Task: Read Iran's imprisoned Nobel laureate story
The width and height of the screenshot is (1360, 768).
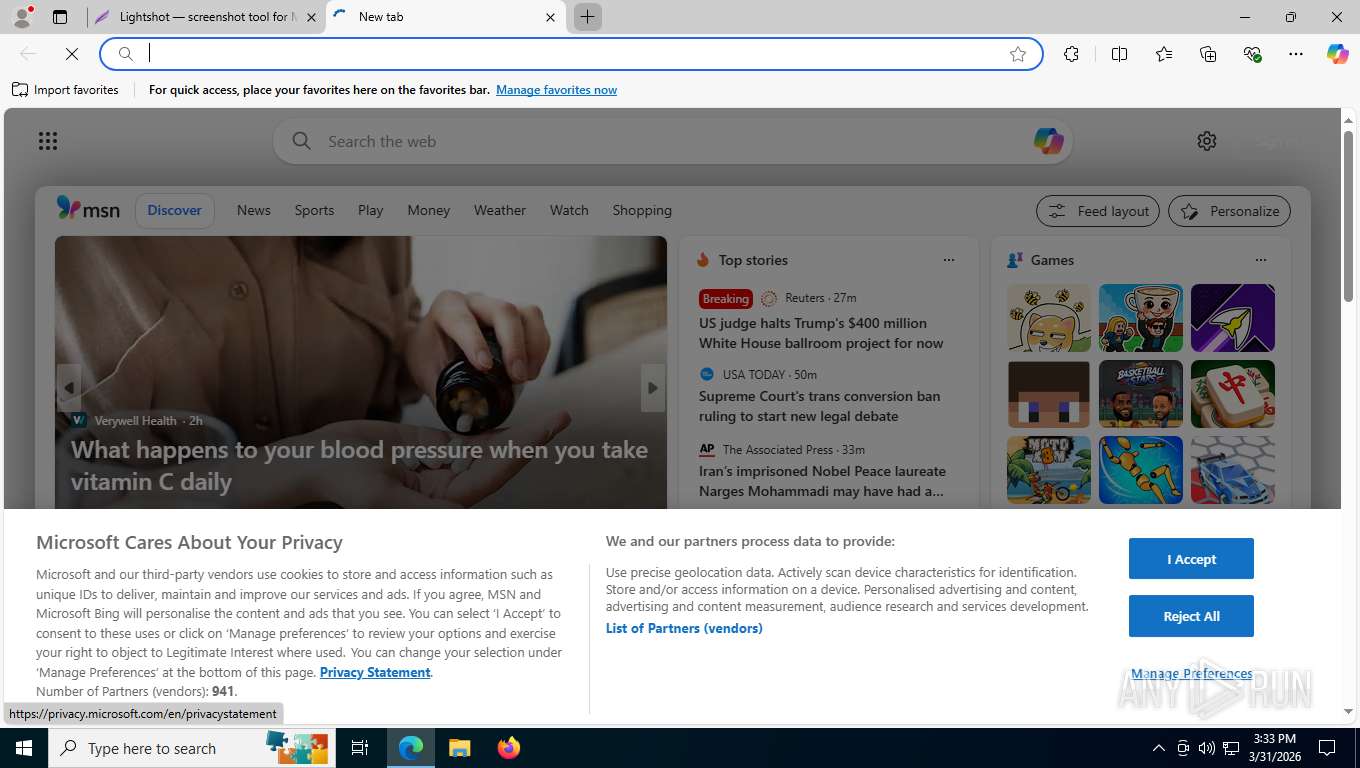Action: (x=822, y=481)
